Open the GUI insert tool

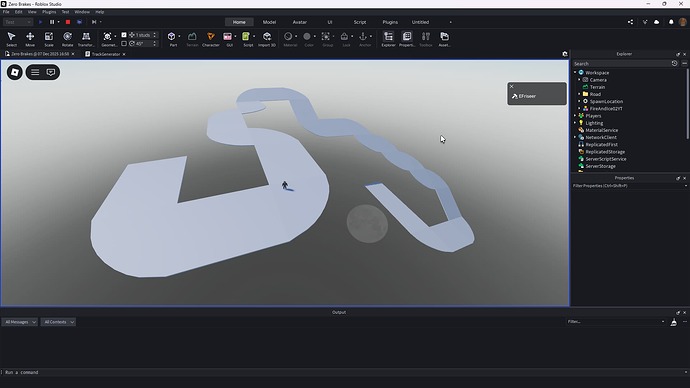pyautogui.click(x=228, y=39)
